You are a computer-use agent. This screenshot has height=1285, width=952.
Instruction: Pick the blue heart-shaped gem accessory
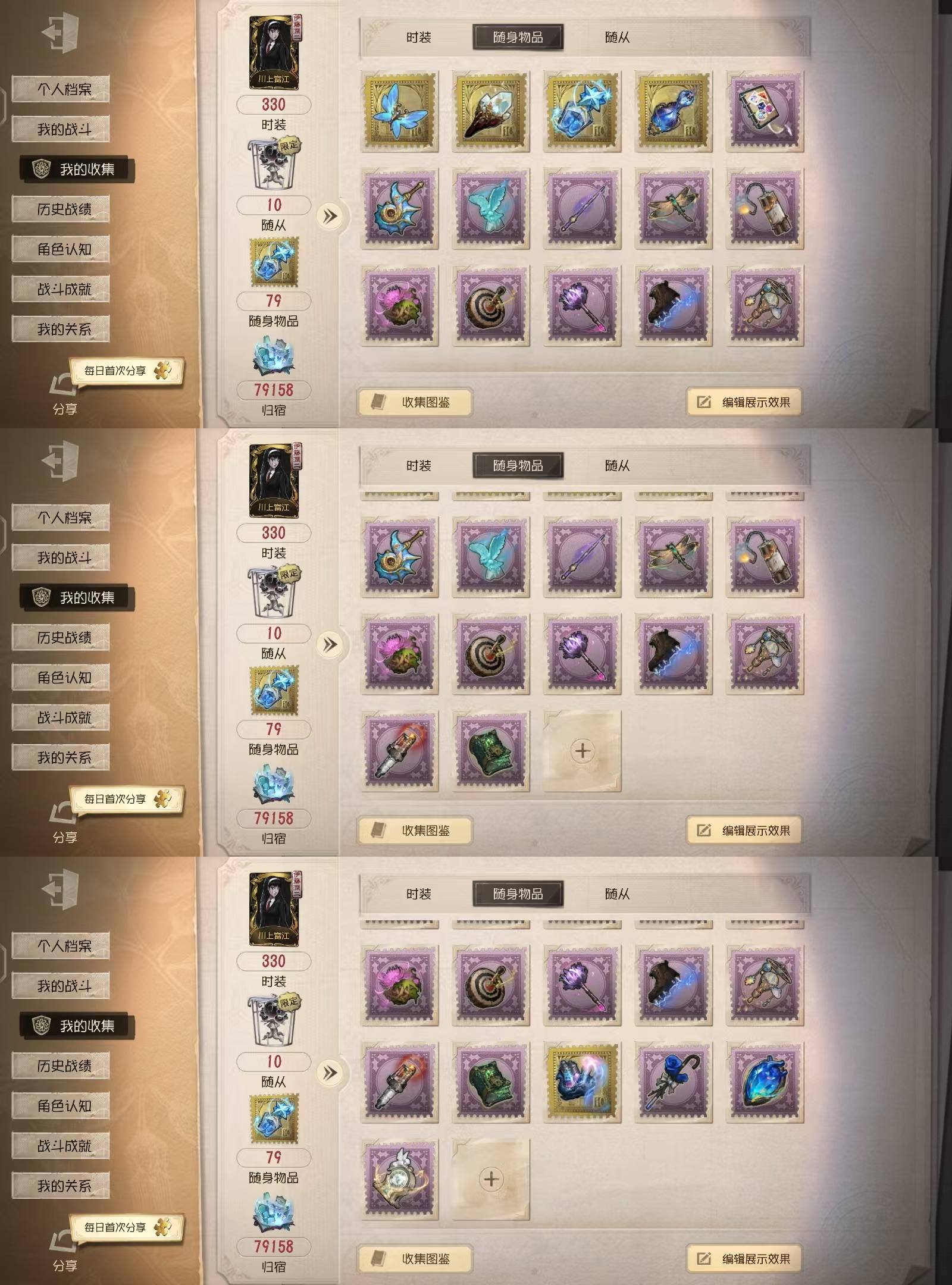click(x=765, y=1082)
